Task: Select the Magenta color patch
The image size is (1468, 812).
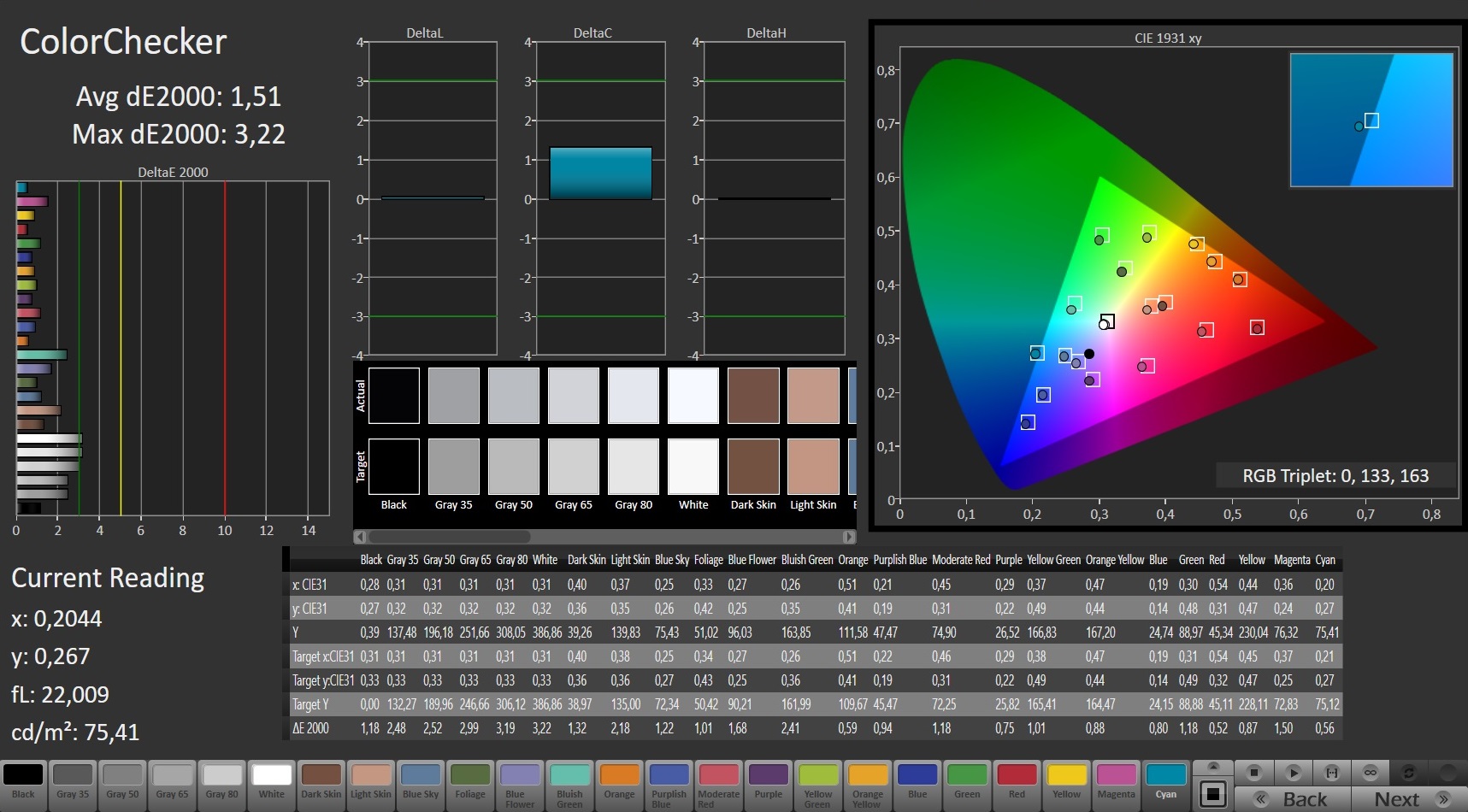Action: pos(1116,783)
